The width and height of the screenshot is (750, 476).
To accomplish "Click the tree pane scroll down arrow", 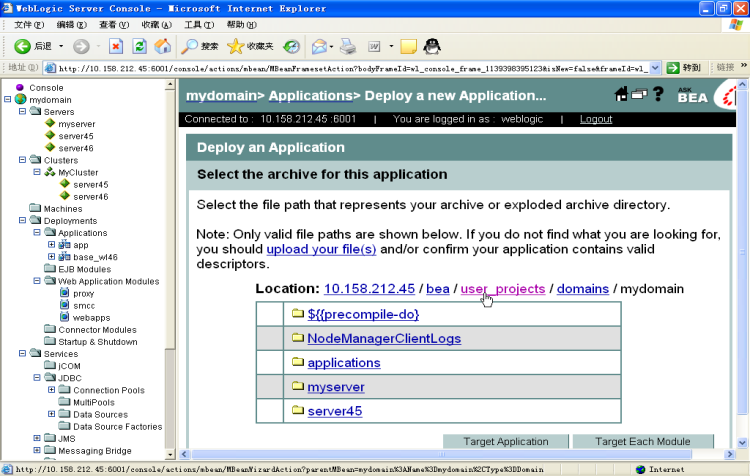I will coord(170,454).
